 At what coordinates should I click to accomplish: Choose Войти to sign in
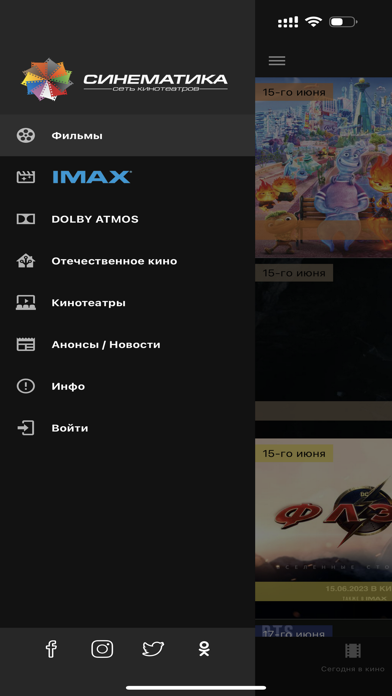127,428
